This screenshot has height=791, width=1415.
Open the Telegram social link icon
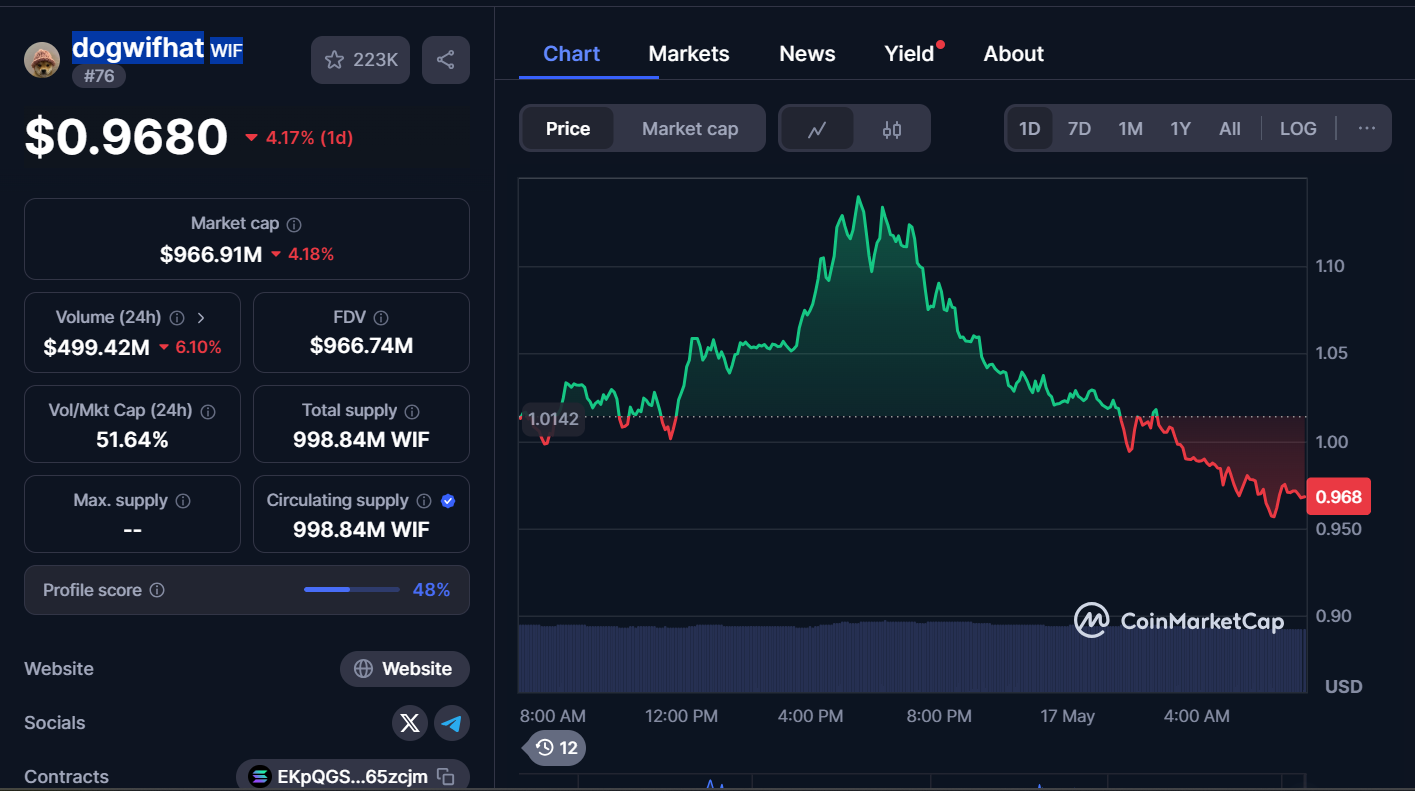[452, 723]
